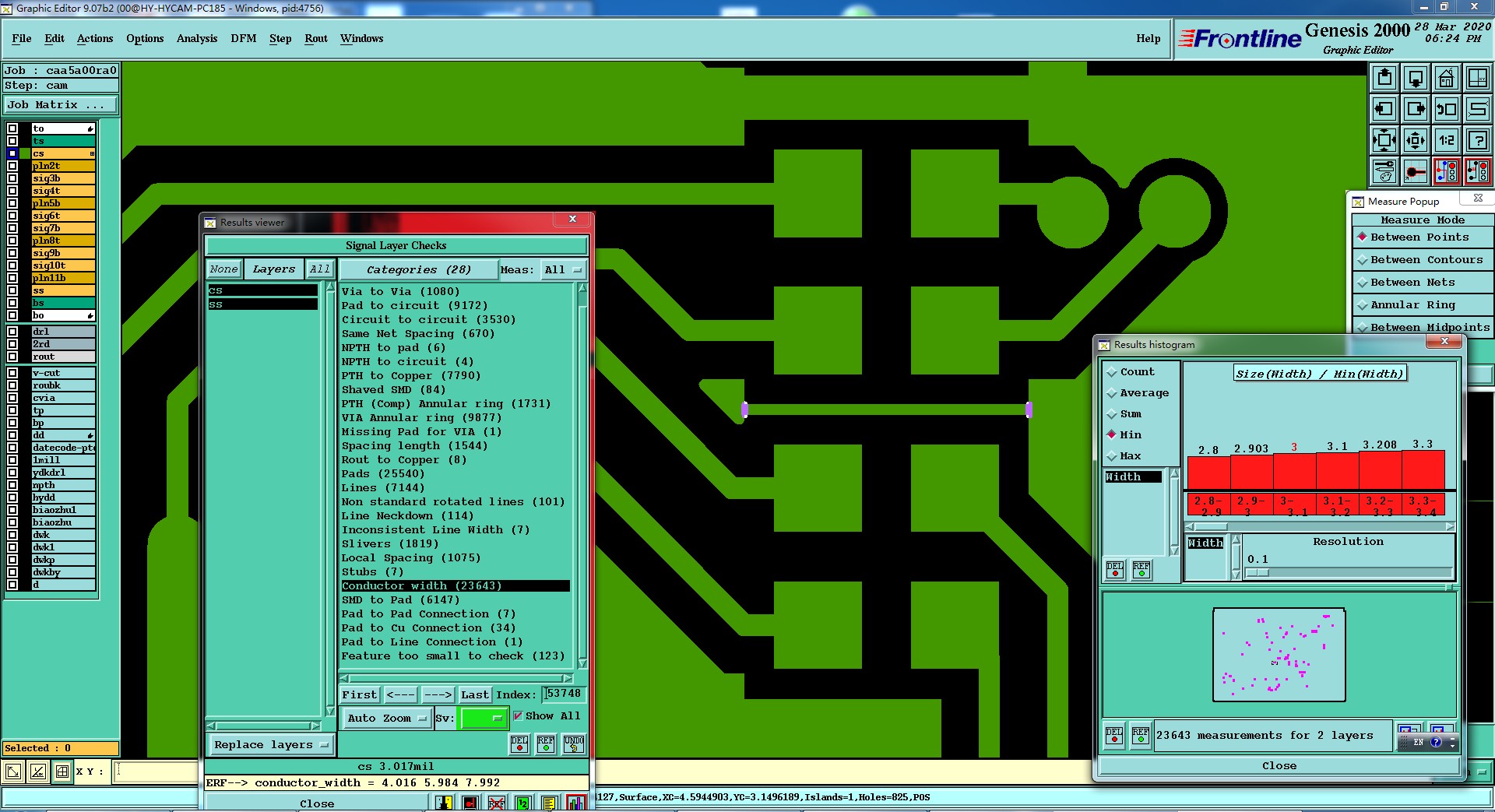Select the Average radio option
Viewport: 1495px width, 812px height.
pyautogui.click(x=1138, y=393)
